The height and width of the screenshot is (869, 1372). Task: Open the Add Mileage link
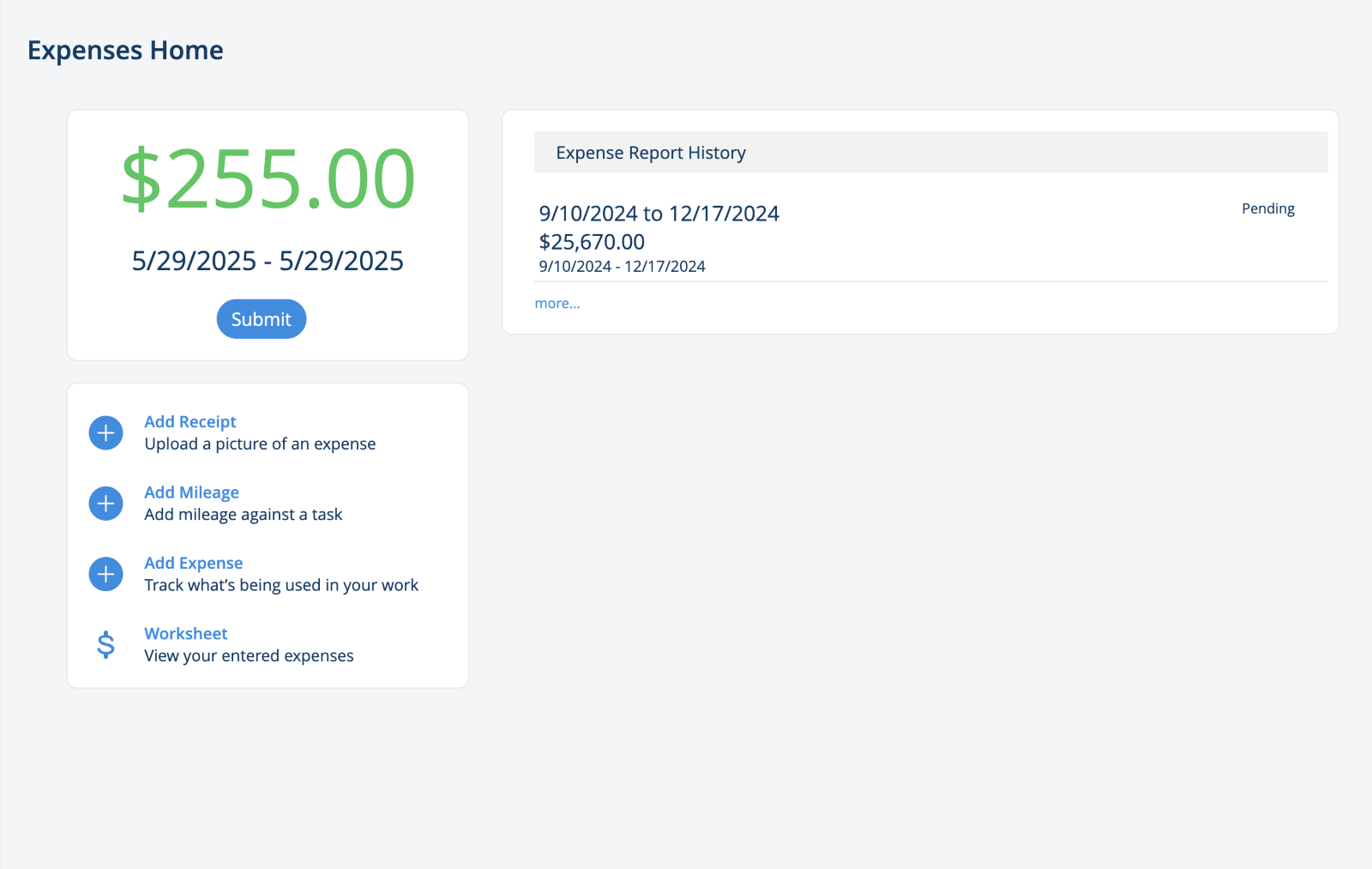pyautogui.click(x=191, y=492)
